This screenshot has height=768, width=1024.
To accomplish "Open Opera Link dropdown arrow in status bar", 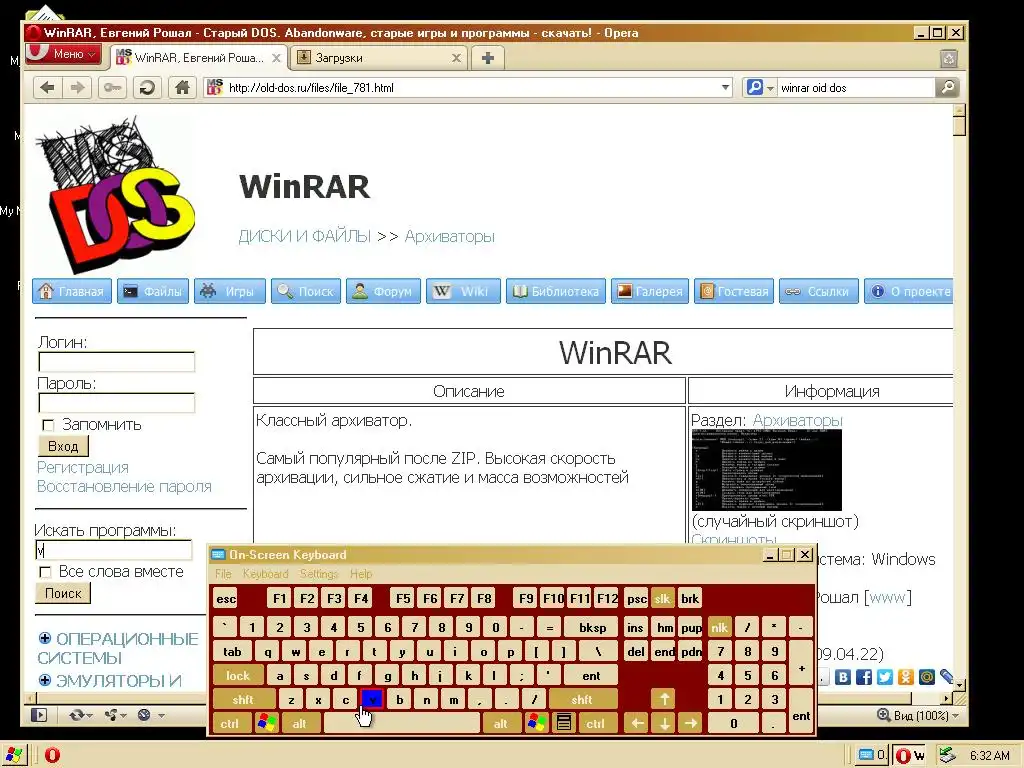I will point(89,716).
